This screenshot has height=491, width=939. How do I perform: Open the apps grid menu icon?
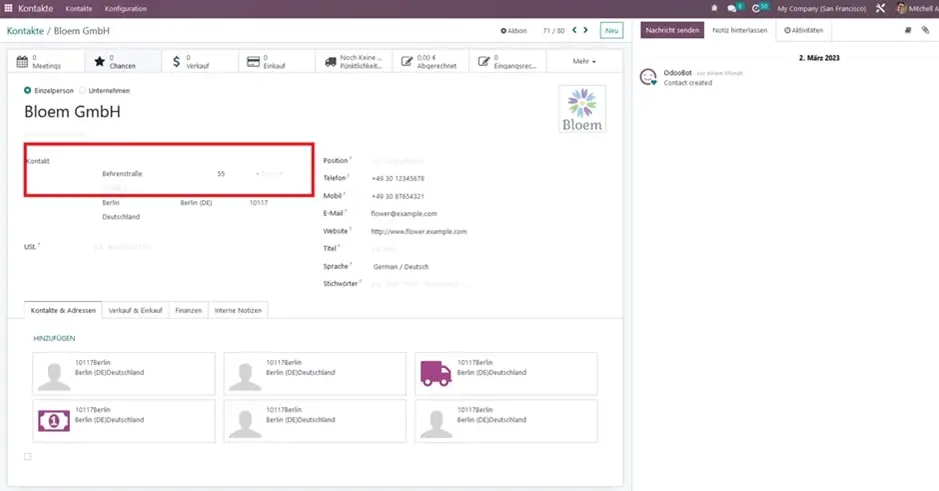point(9,8)
